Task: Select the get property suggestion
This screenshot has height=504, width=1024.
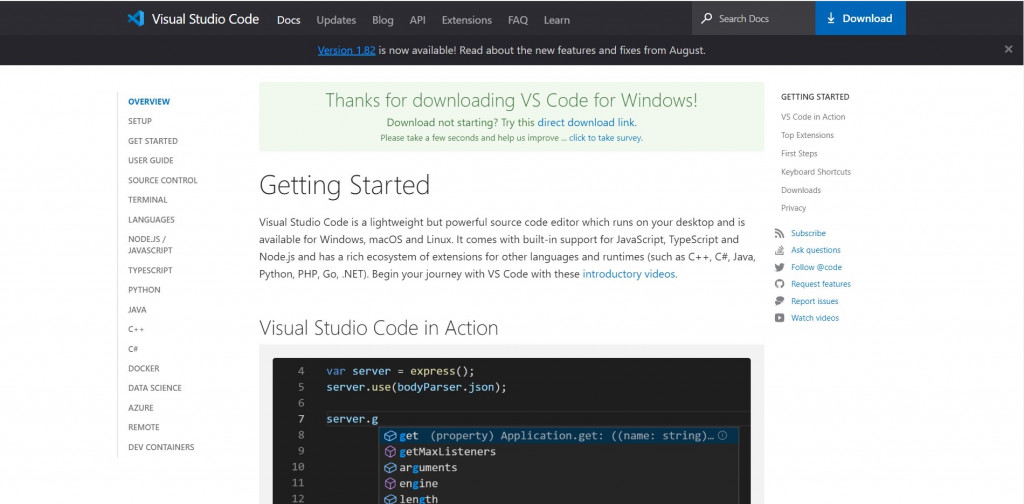Action: [559, 435]
